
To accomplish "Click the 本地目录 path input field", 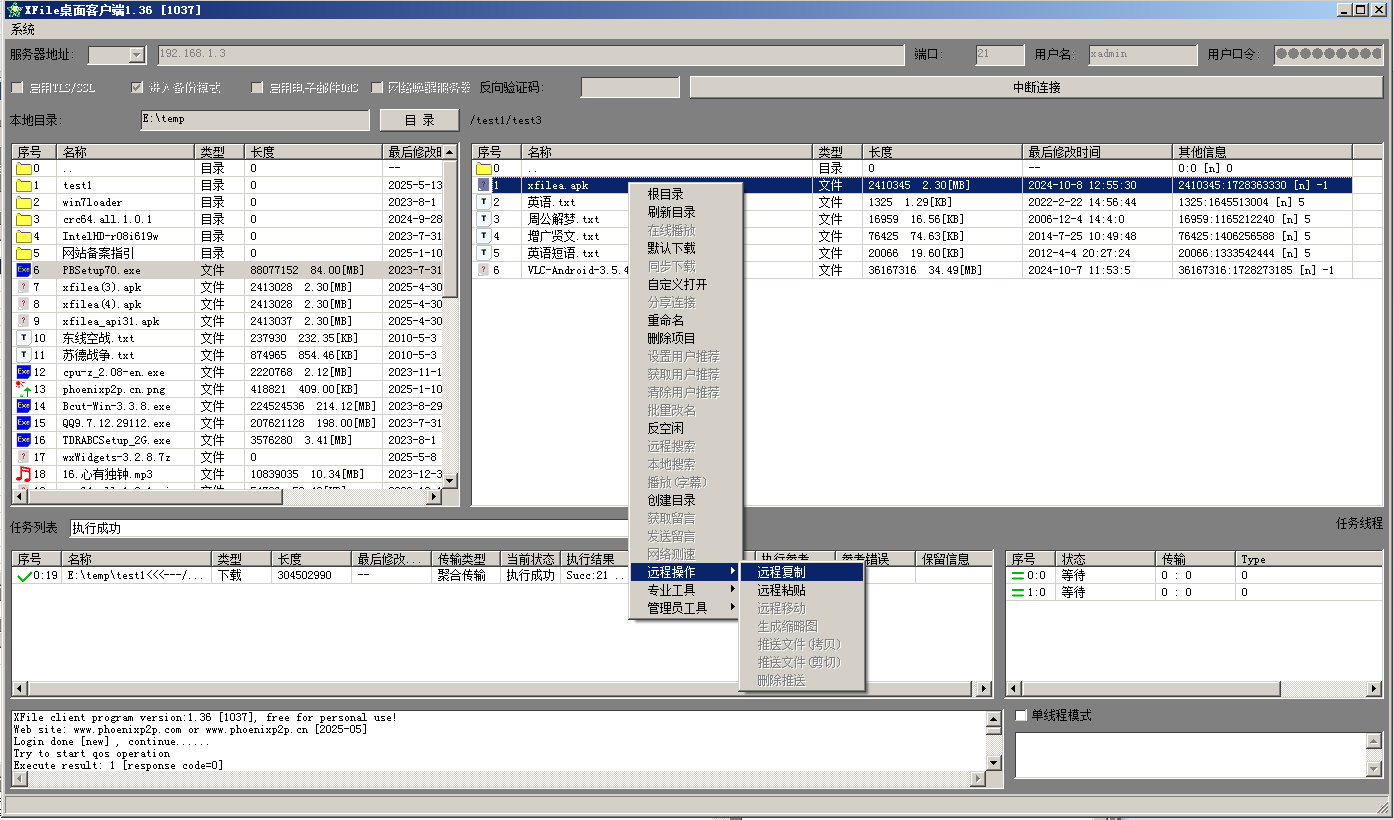I will (255, 120).
